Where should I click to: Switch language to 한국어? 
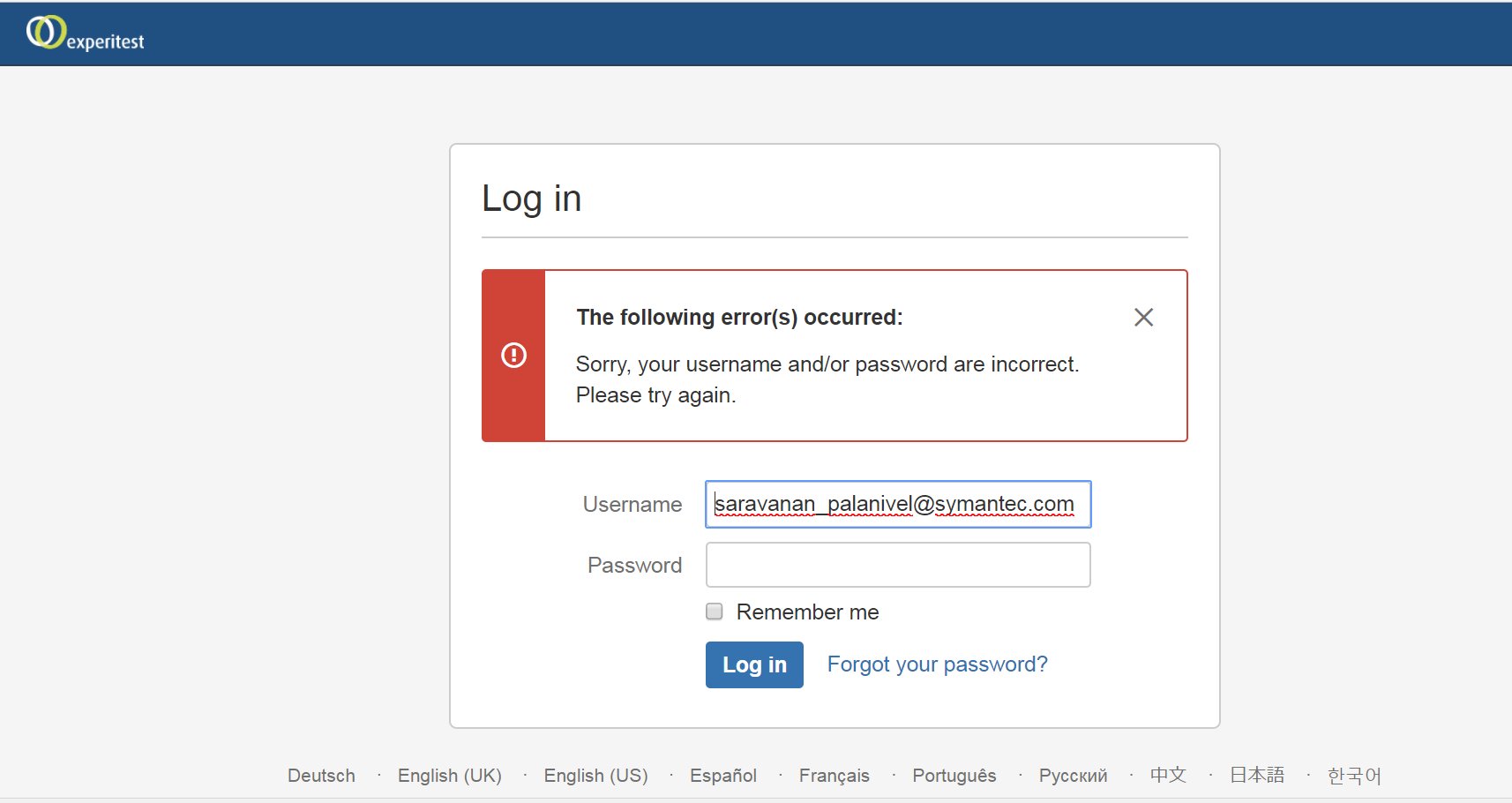point(1354,775)
